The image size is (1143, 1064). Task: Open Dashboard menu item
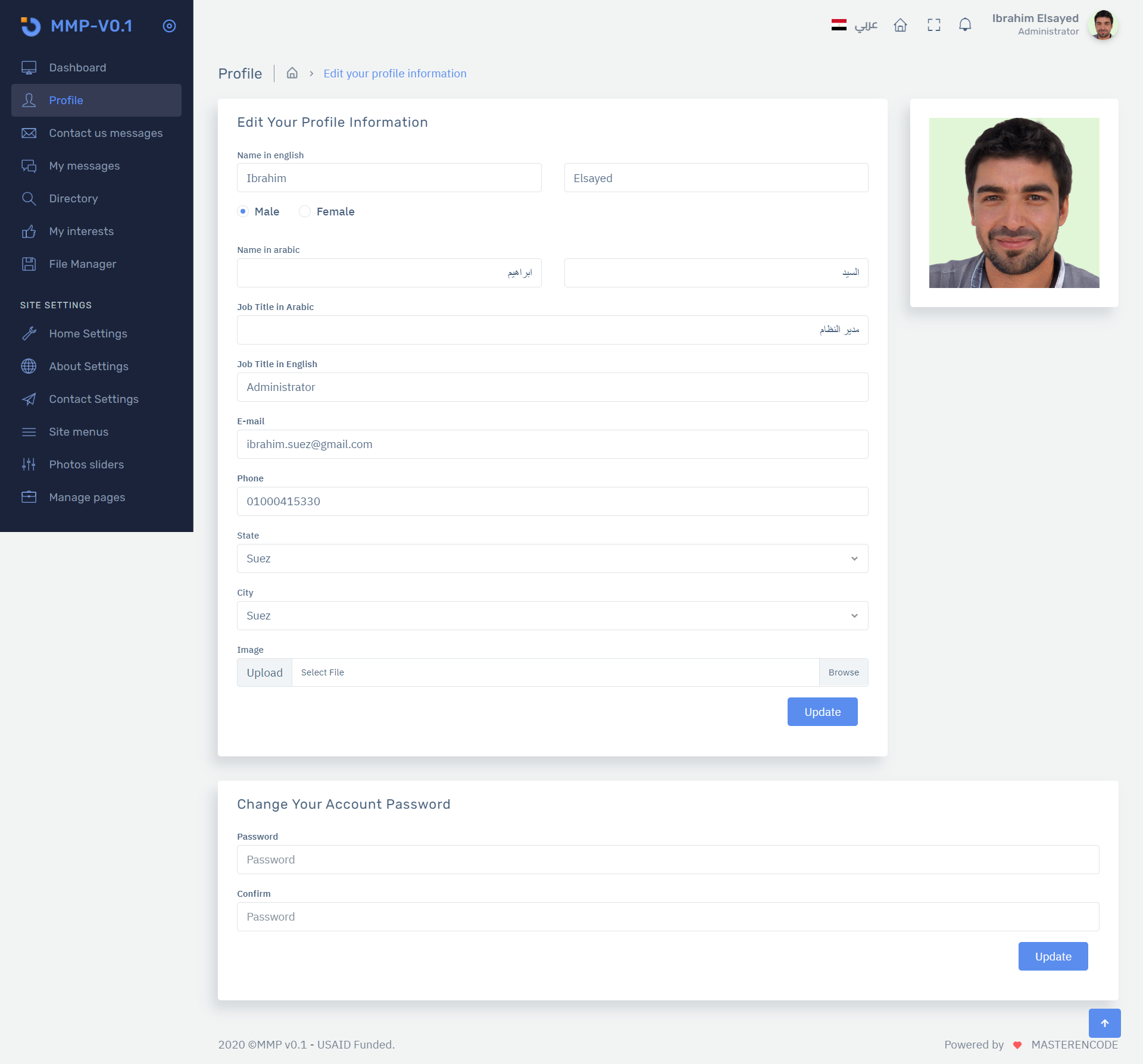click(77, 68)
